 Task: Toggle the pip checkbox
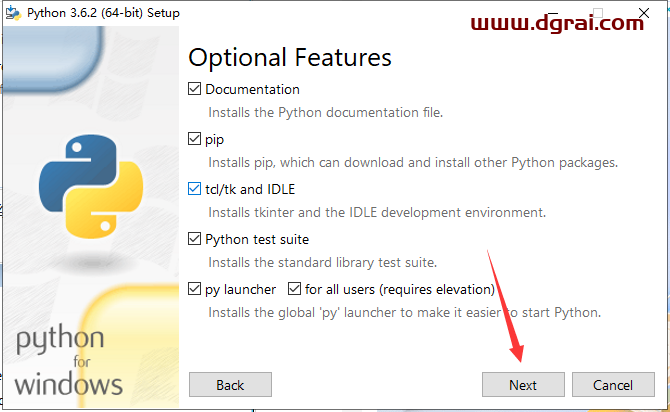(x=194, y=139)
